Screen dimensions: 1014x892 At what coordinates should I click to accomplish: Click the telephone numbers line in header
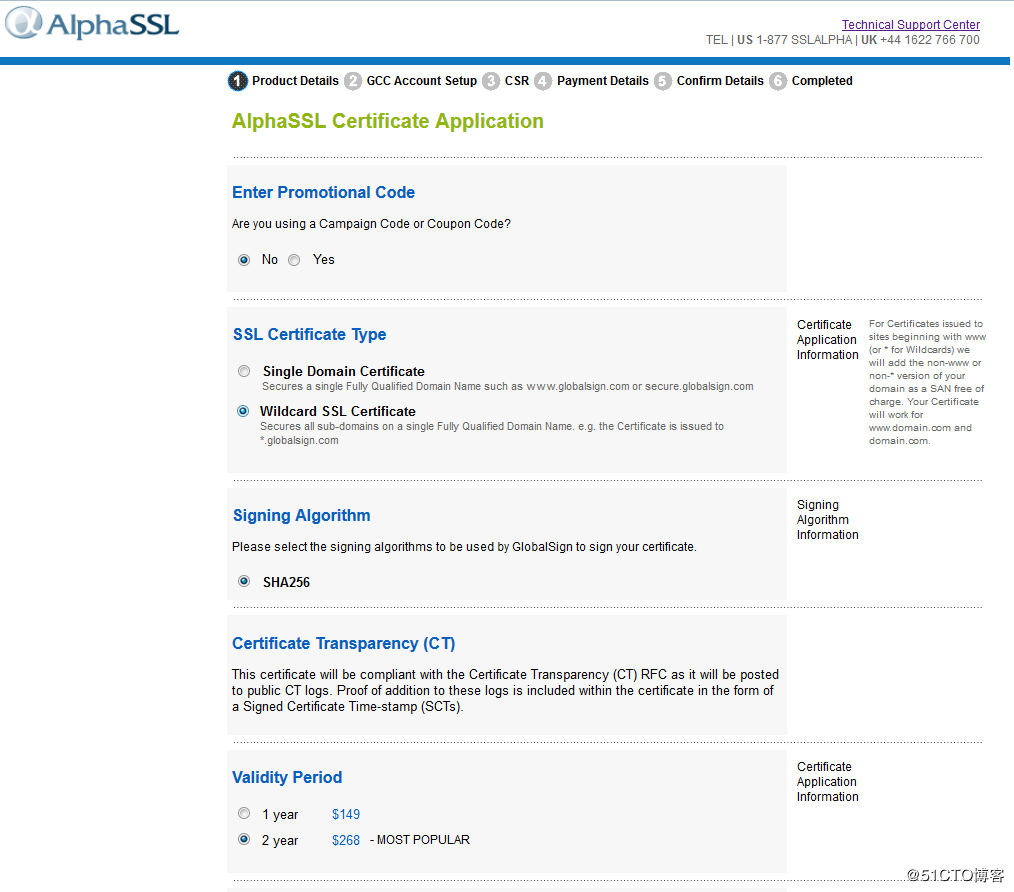coord(843,40)
